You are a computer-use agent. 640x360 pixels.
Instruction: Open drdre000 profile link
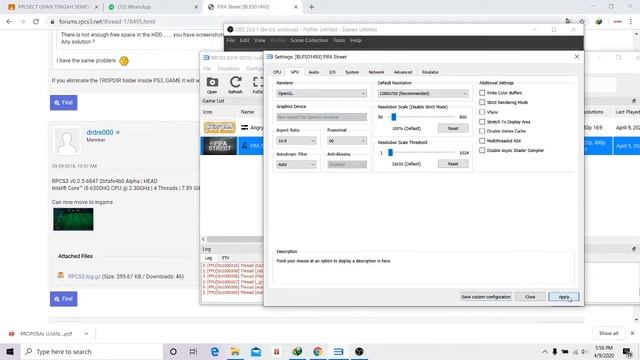coord(100,132)
